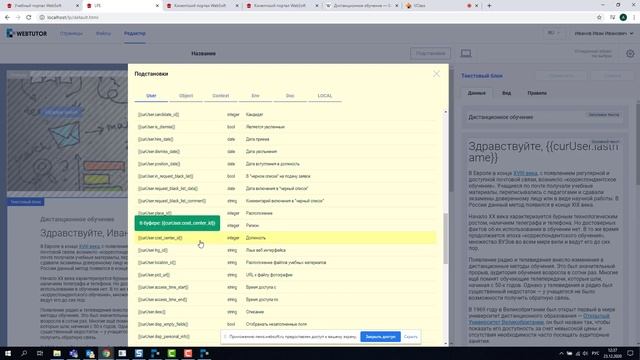Screen dimensions: 640x360
Task: Click the Chrome icon in taskbar
Action: pos(106,353)
